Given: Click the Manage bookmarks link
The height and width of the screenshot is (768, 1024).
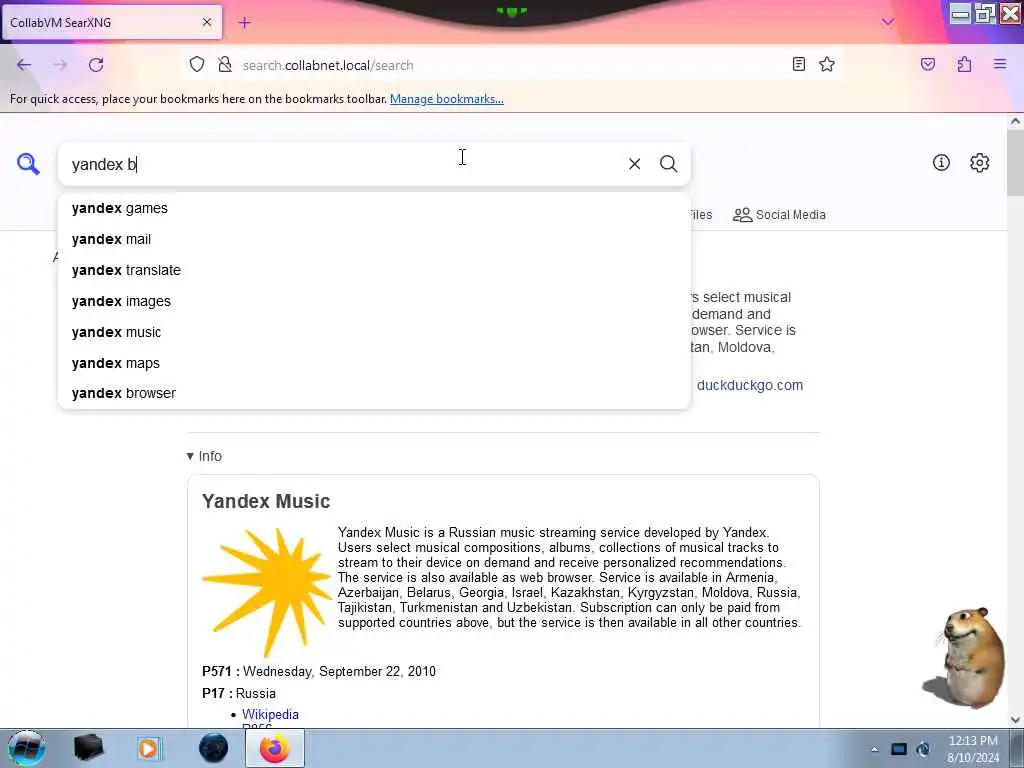Looking at the screenshot, I should tap(447, 99).
